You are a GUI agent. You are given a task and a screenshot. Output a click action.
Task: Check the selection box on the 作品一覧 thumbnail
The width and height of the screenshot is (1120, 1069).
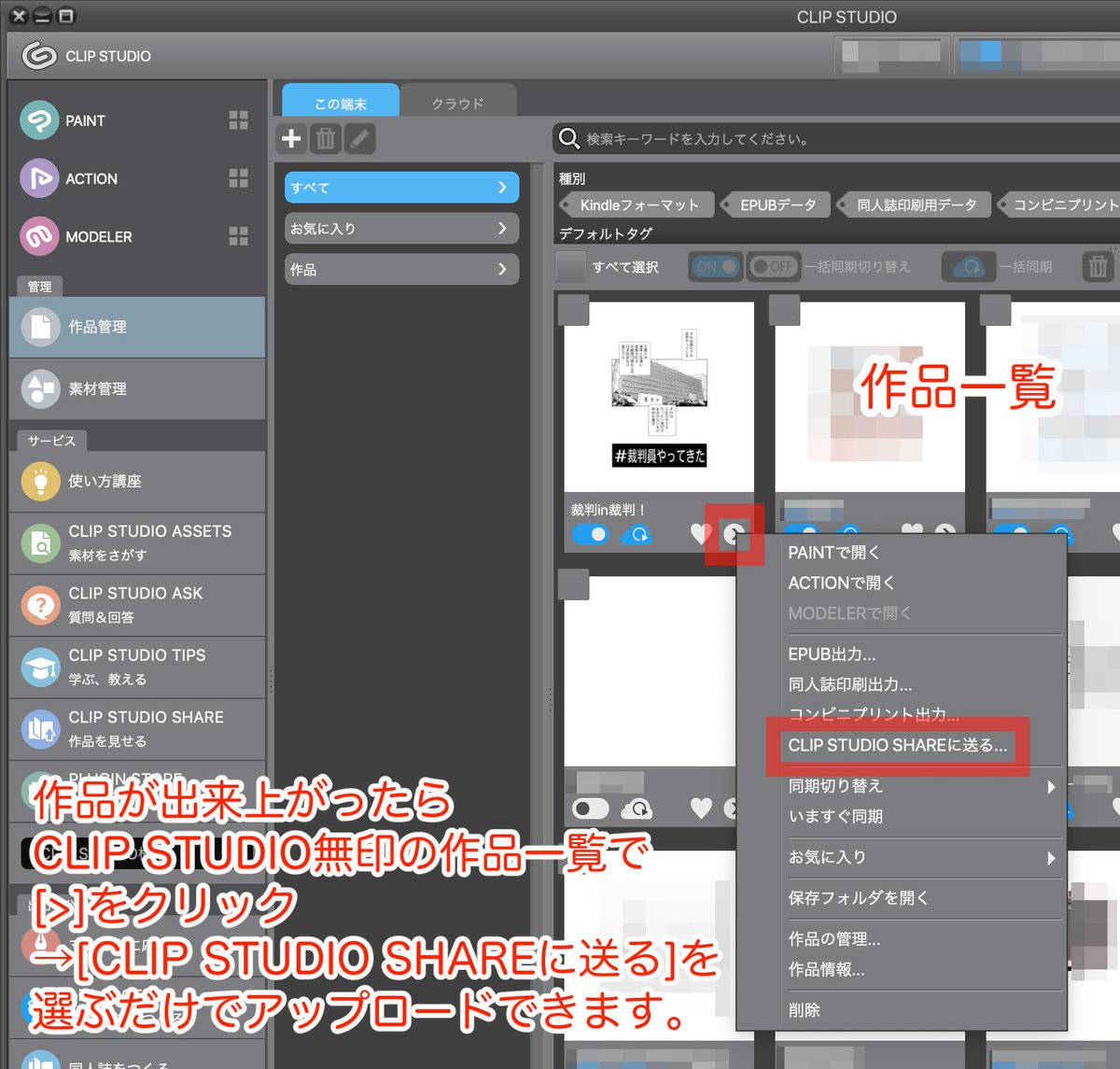coord(785,309)
